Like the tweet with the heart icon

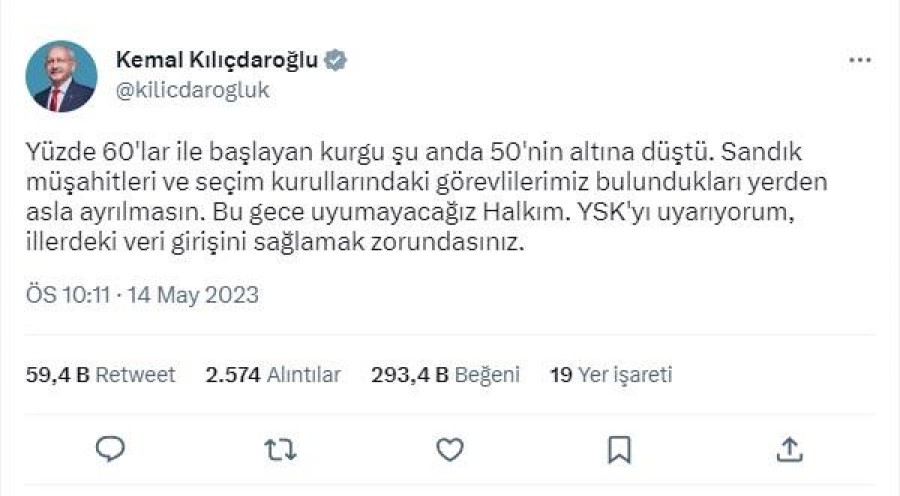450,449
